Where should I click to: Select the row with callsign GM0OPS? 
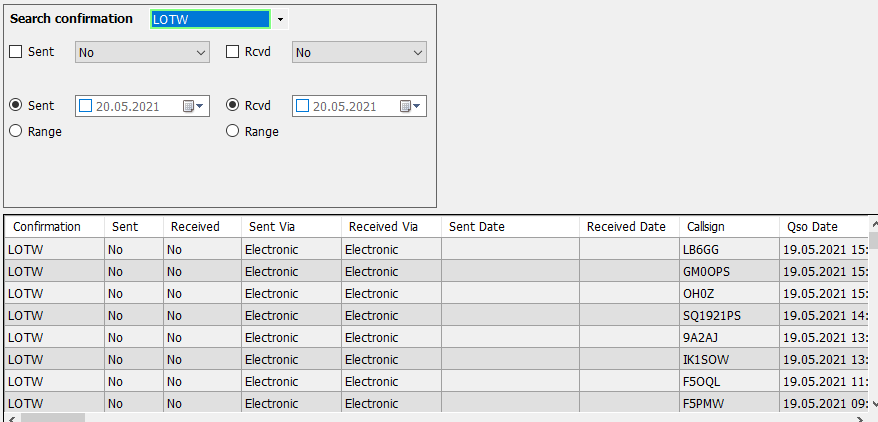click(x=437, y=271)
